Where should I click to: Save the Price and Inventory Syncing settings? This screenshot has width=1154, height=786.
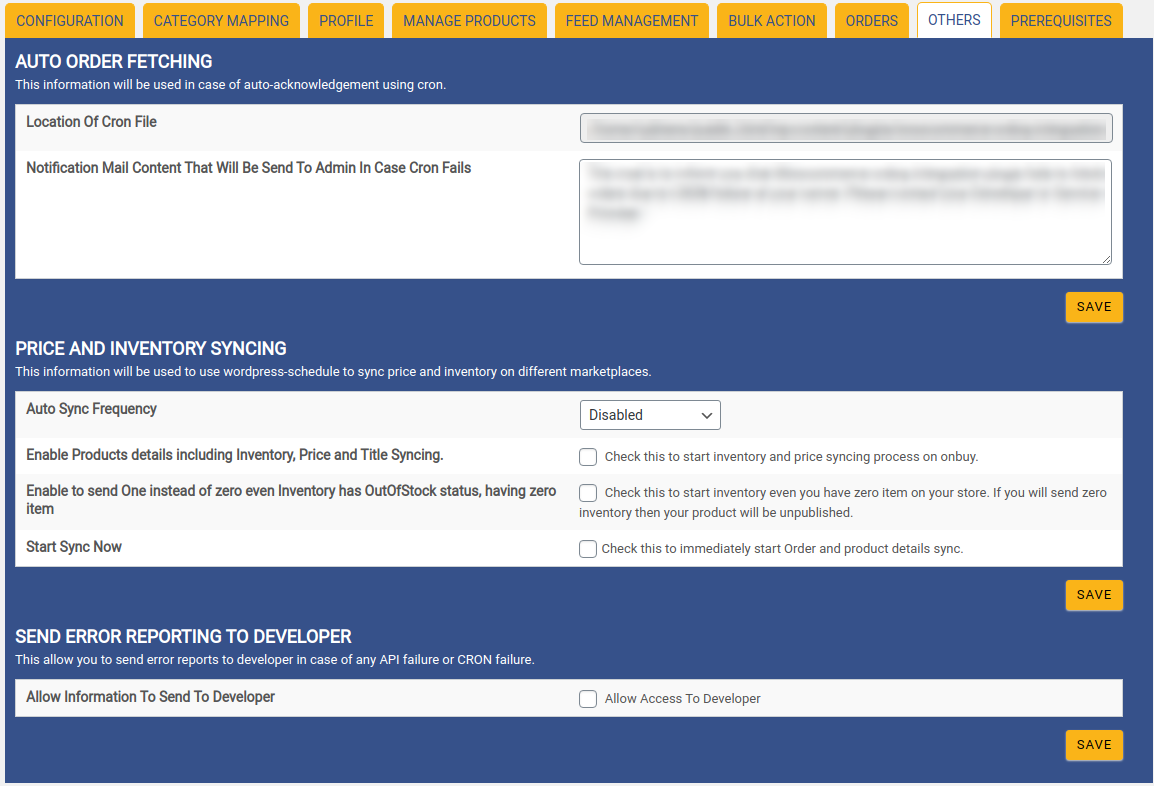(1094, 595)
